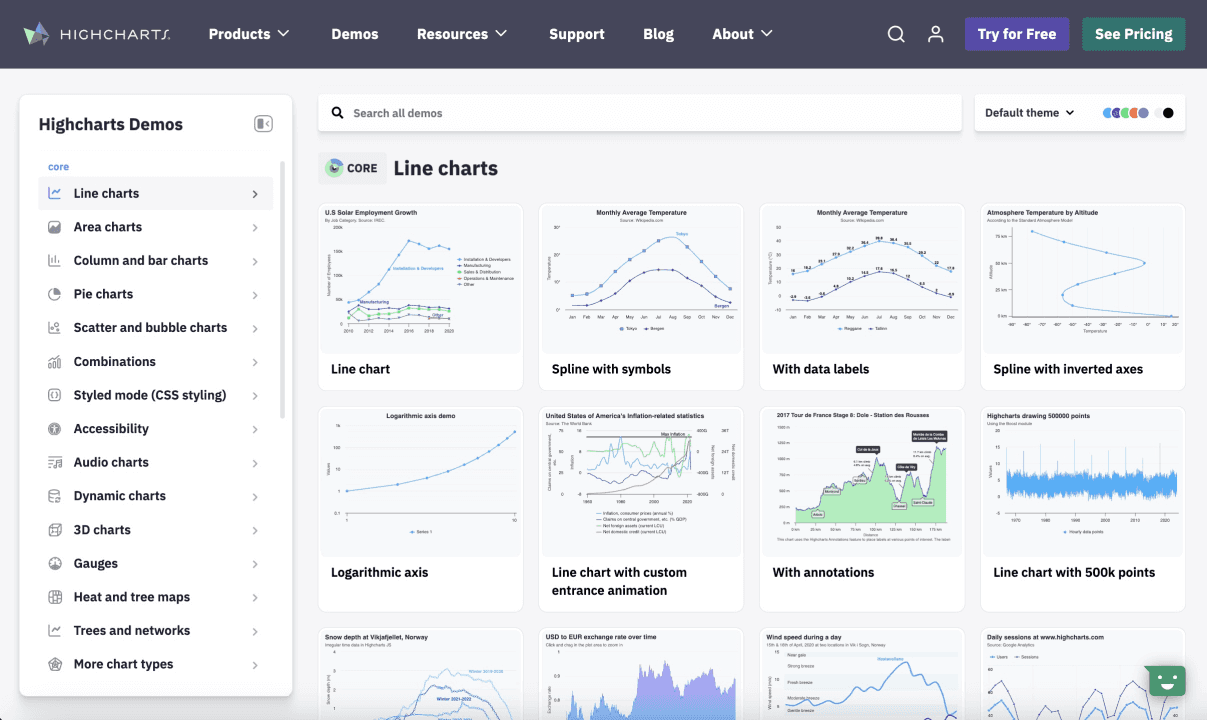Click the More chart types icon
The width and height of the screenshot is (1207, 720).
55,664
